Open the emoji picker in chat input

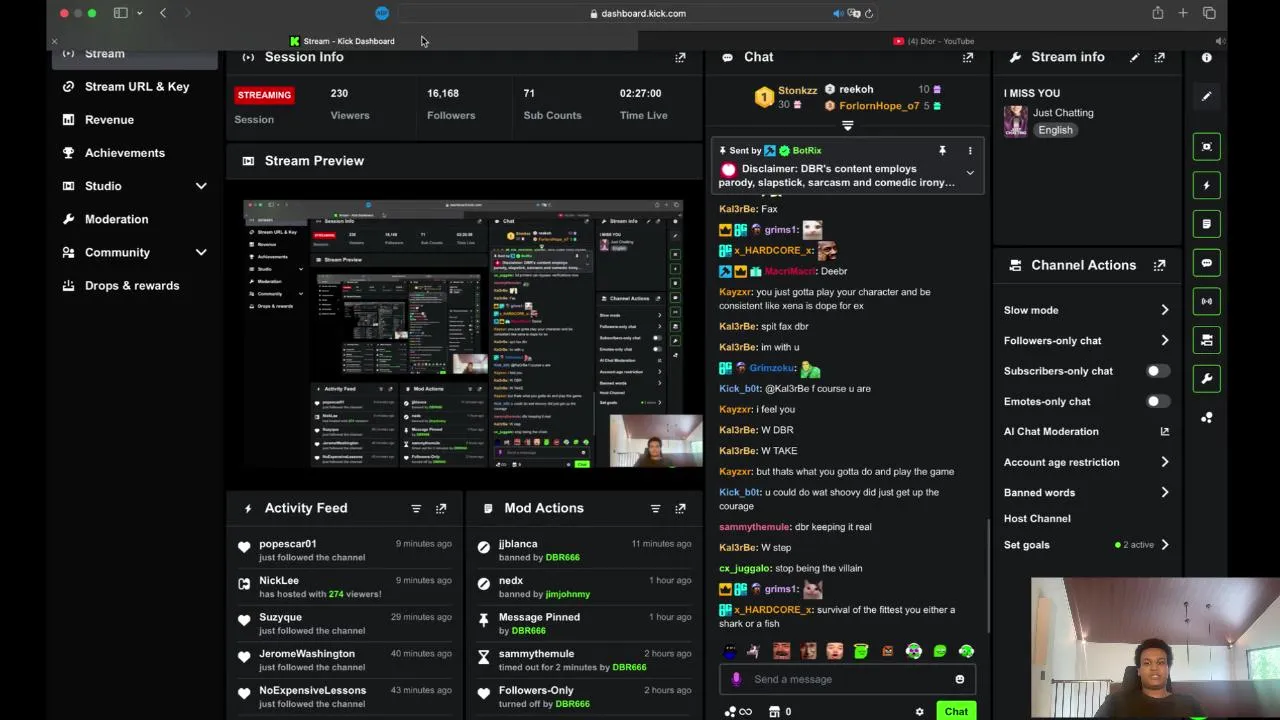tap(959, 680)
